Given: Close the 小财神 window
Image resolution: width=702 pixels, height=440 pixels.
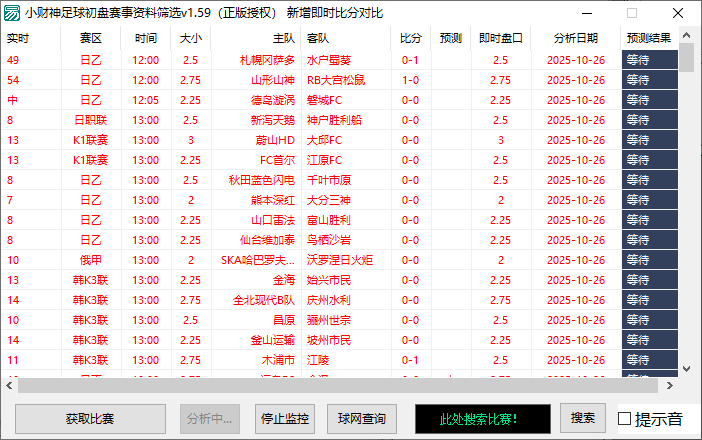Looking at the screenshot, I should click(x=677, y=13).
